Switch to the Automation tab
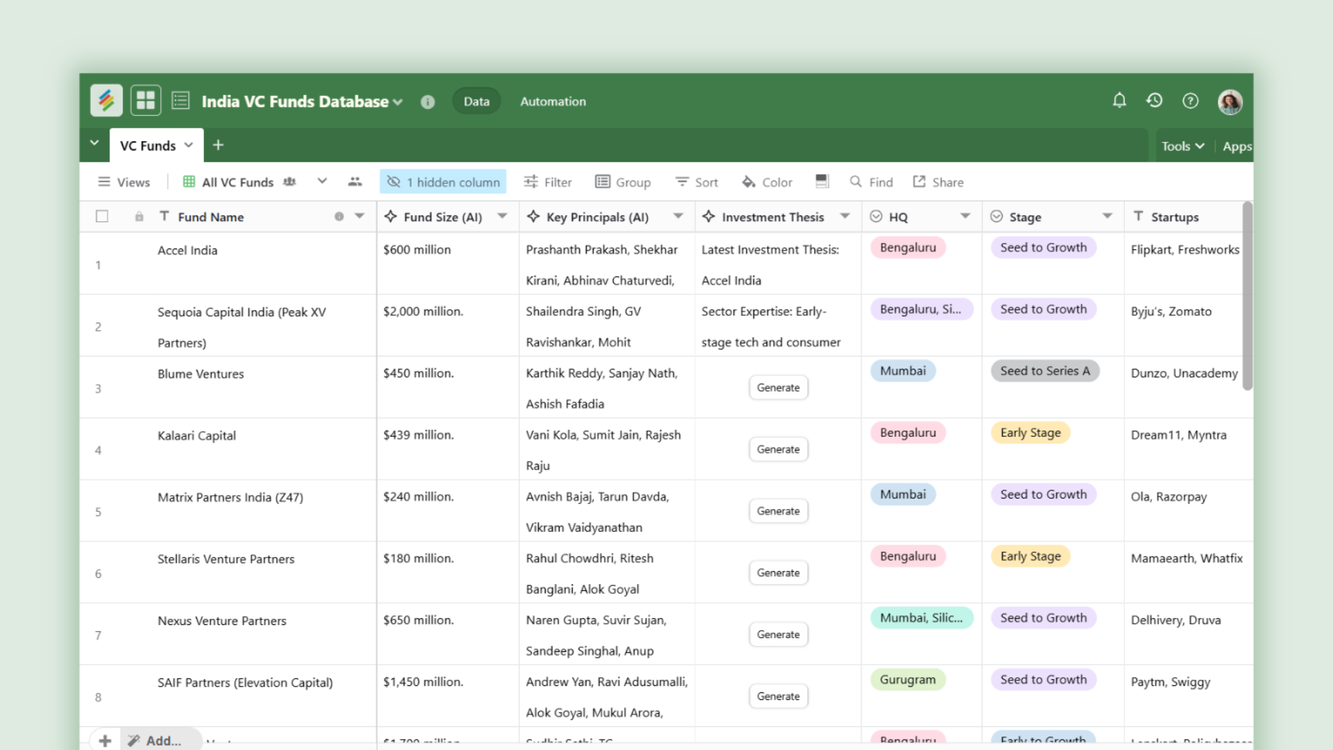 [552, 101]
